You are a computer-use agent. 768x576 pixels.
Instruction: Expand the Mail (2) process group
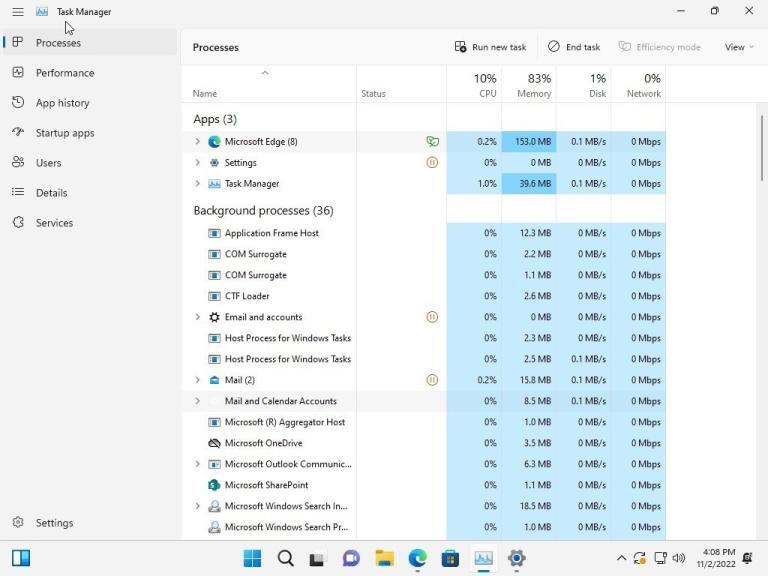pyautogui.click(x=197, y=380)
